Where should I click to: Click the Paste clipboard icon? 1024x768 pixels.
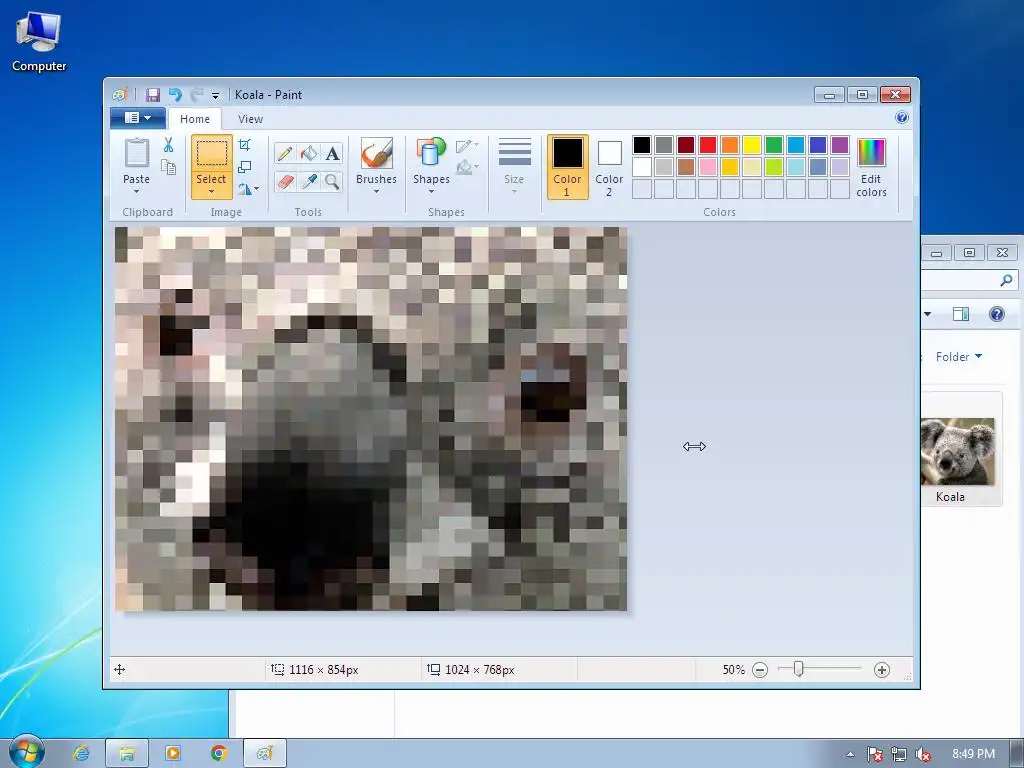tap(136, 154)
